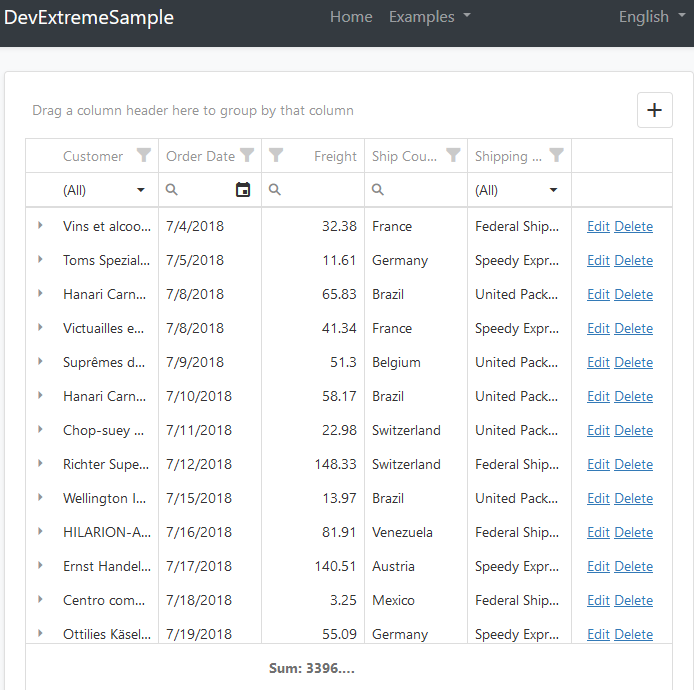This screenshot has height=690, width=694.
Task: Open the Ship Country column filter icon
Action: pyautogui.click(x=453, y=156)
